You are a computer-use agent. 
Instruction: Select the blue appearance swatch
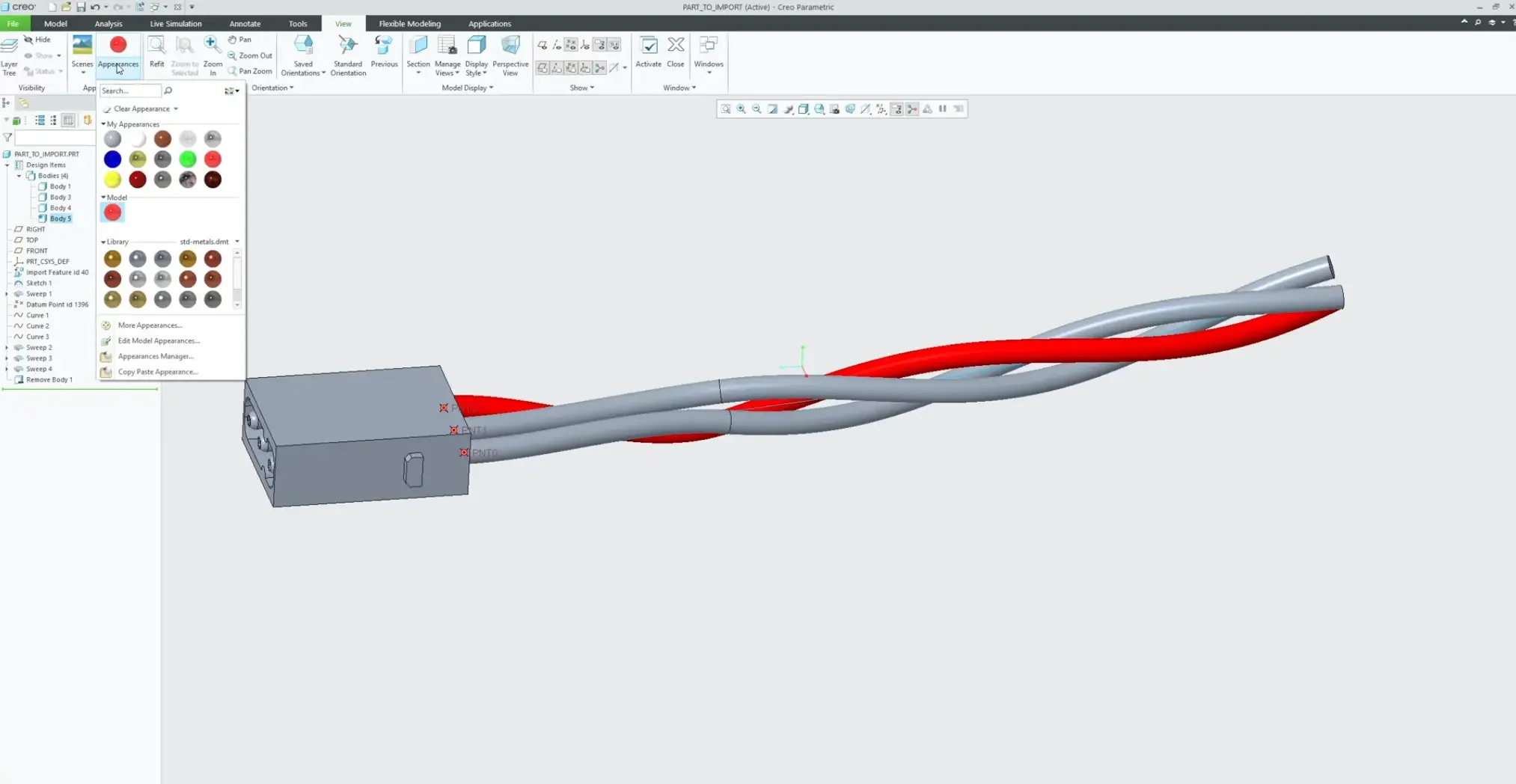click(112, 159)
